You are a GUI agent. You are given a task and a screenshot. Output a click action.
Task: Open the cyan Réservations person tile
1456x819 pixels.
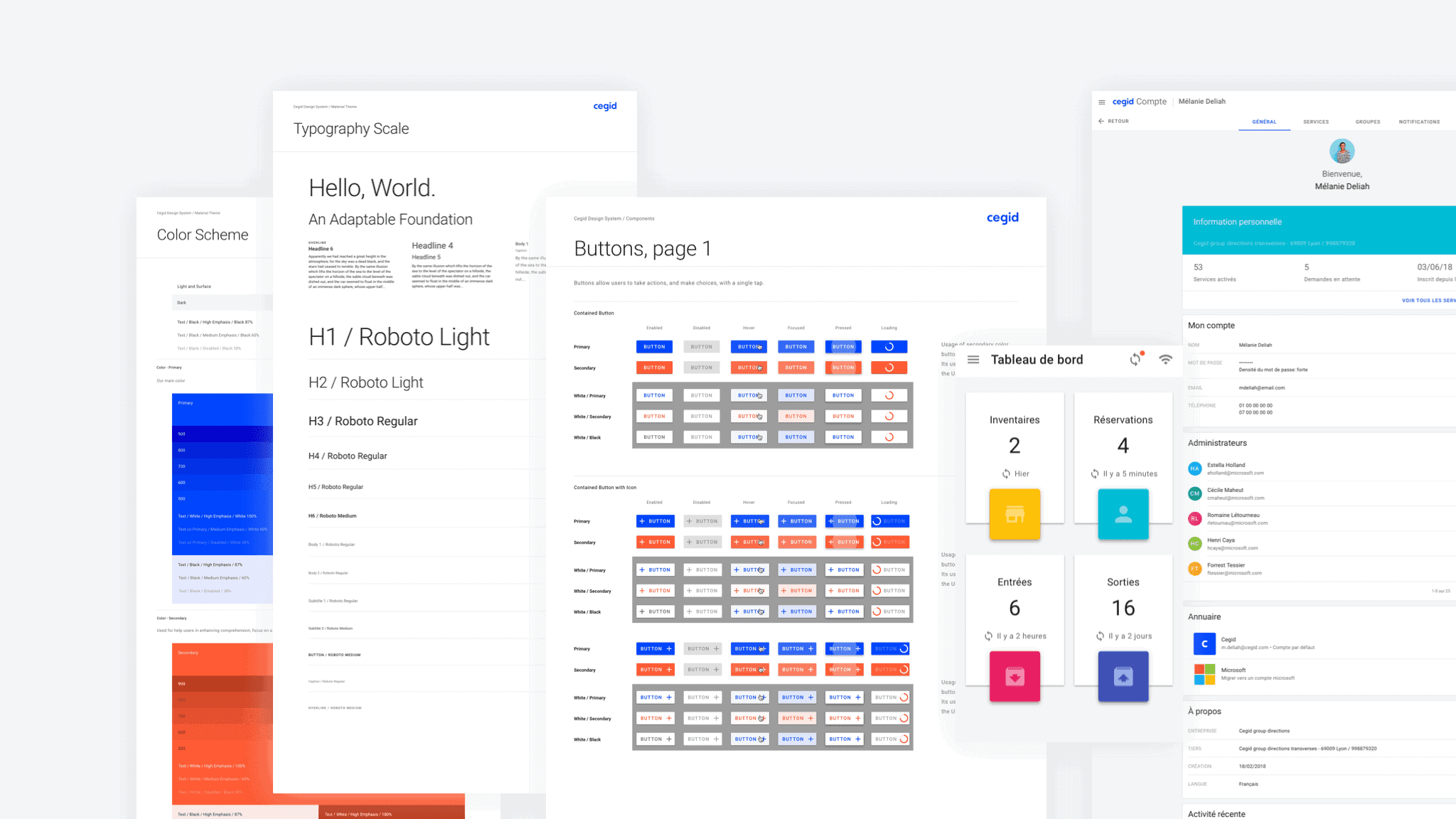[1123, 514]
